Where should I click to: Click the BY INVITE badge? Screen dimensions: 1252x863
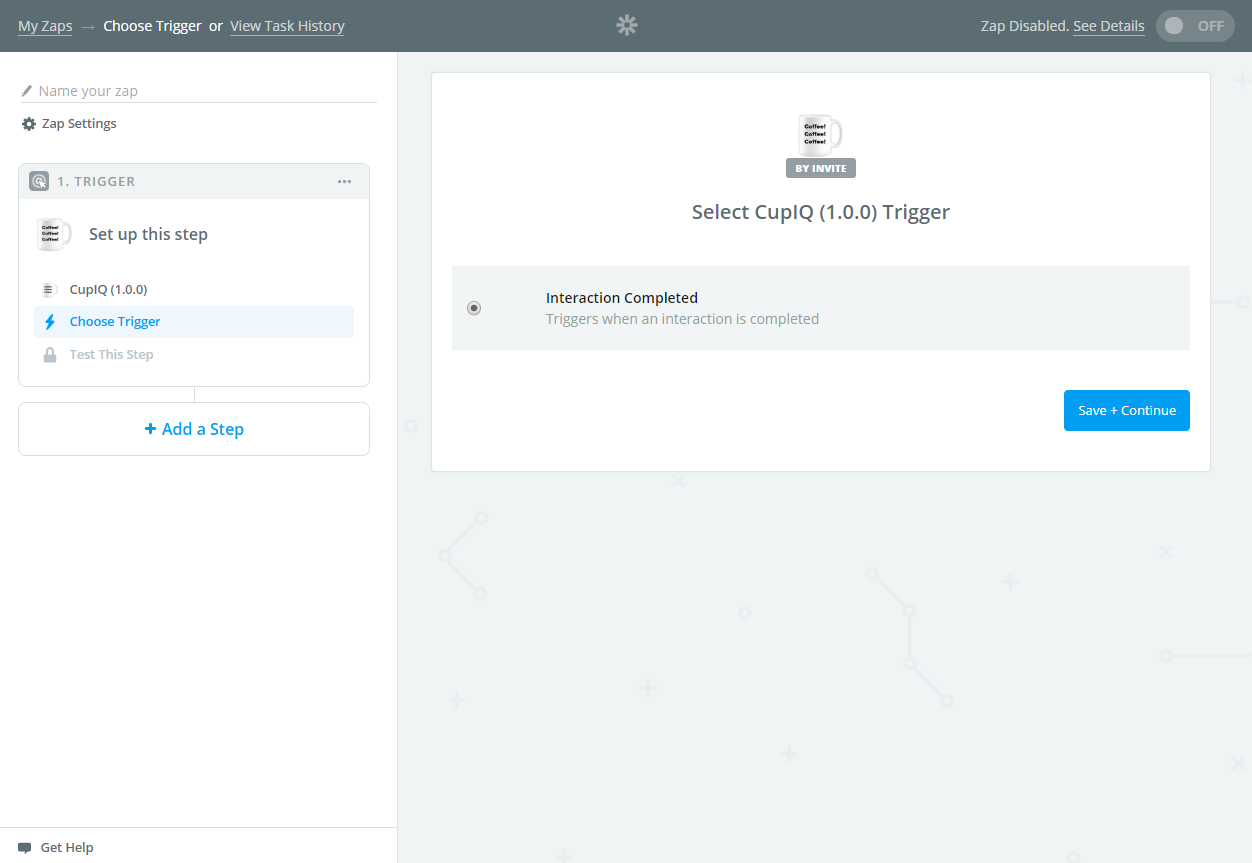coord(821,168)
